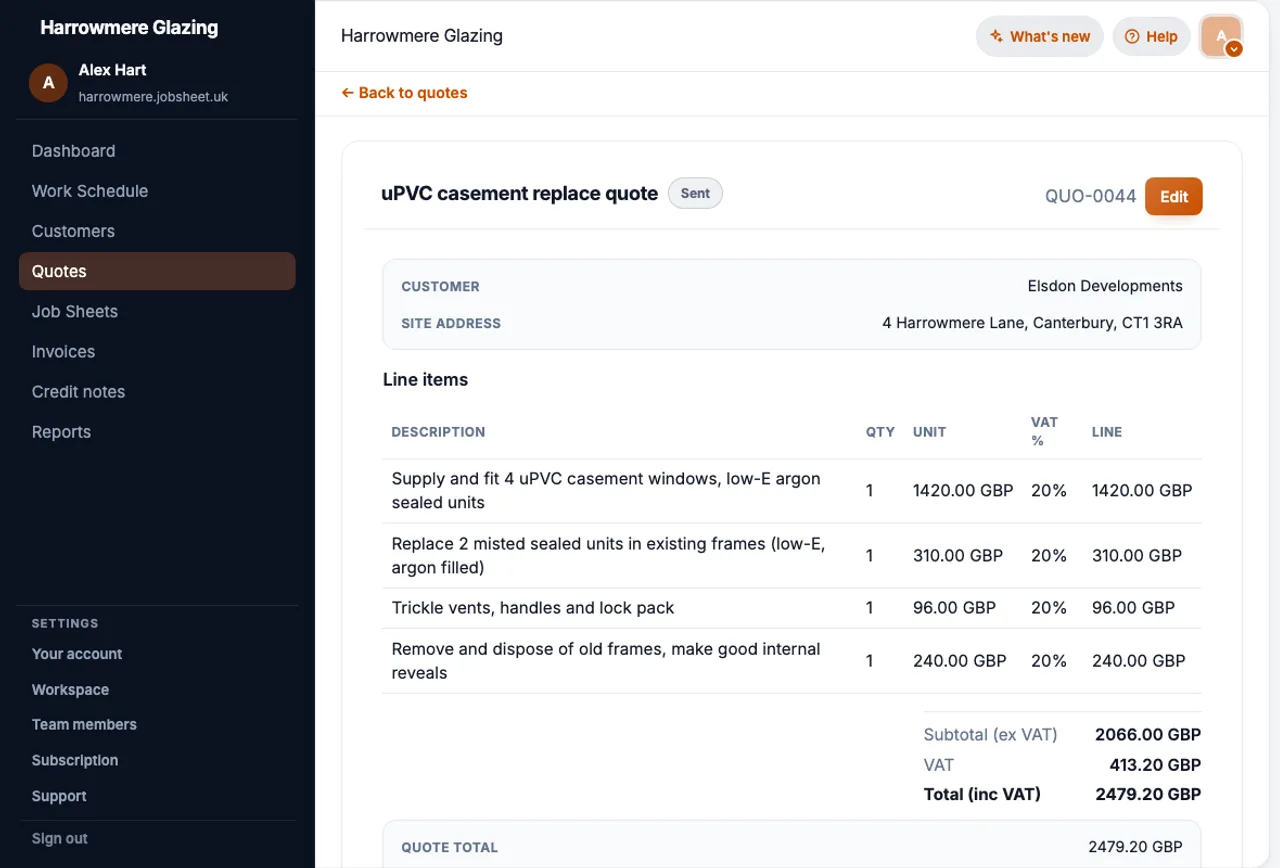Click the Total (inc VAT) label
This screenshot has height=868, width=1280.
click(x=982, y=795)
